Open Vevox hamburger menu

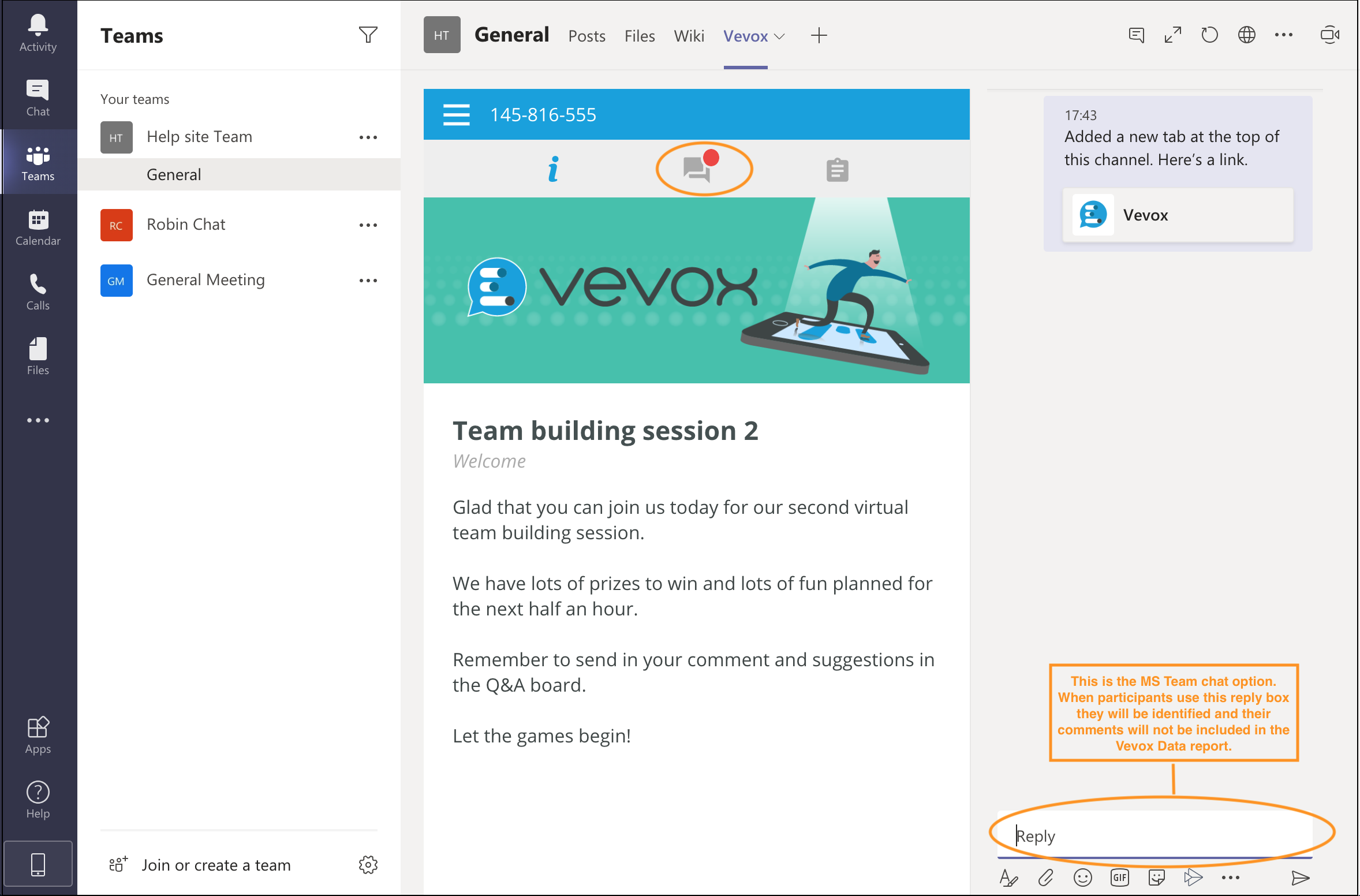[x=456, y=114]
